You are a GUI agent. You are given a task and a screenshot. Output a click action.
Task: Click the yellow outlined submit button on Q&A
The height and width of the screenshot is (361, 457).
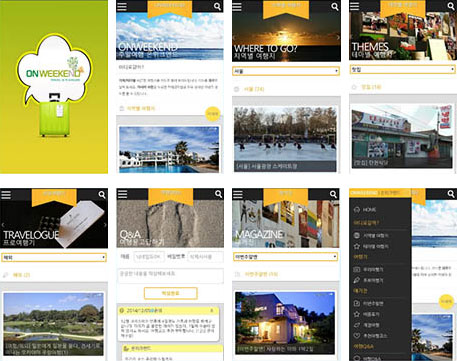click(x=171, y=293)
